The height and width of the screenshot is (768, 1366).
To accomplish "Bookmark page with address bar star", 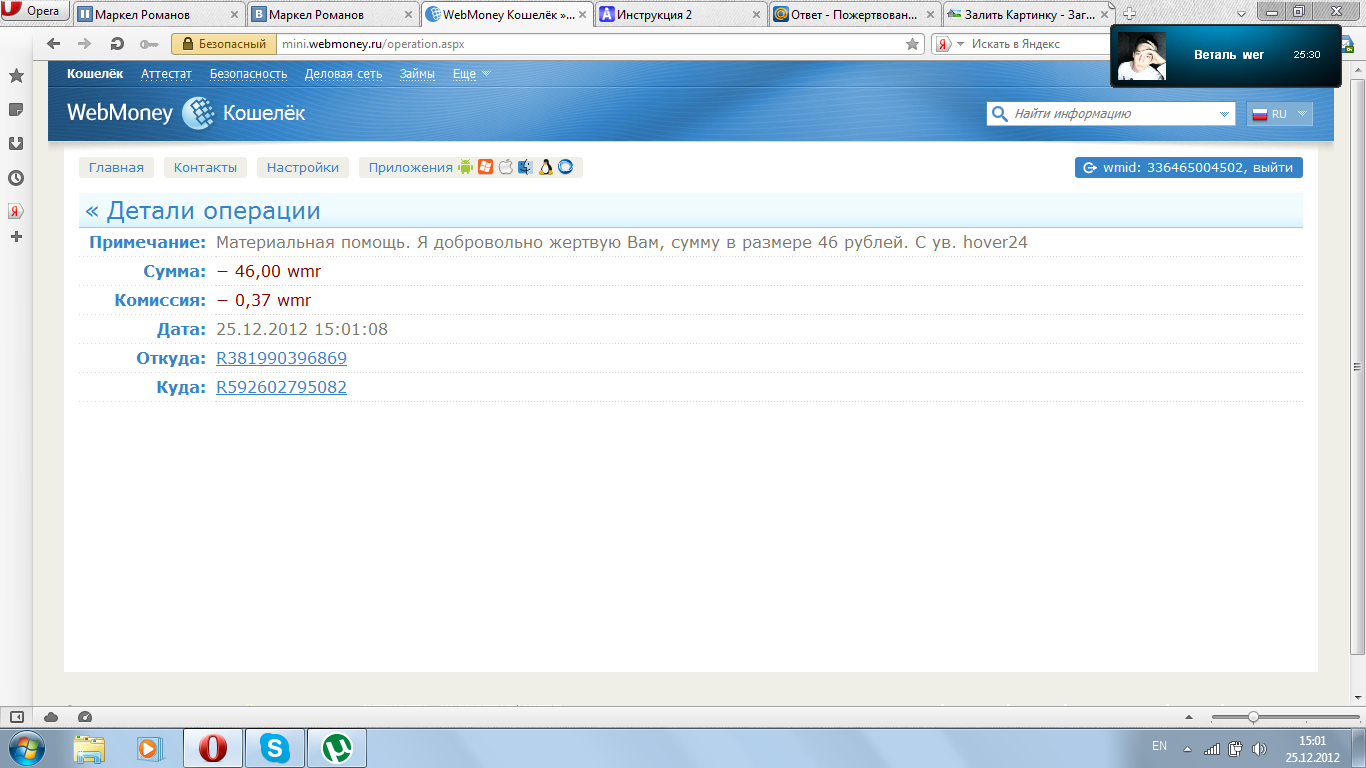I will pos(912,44).
